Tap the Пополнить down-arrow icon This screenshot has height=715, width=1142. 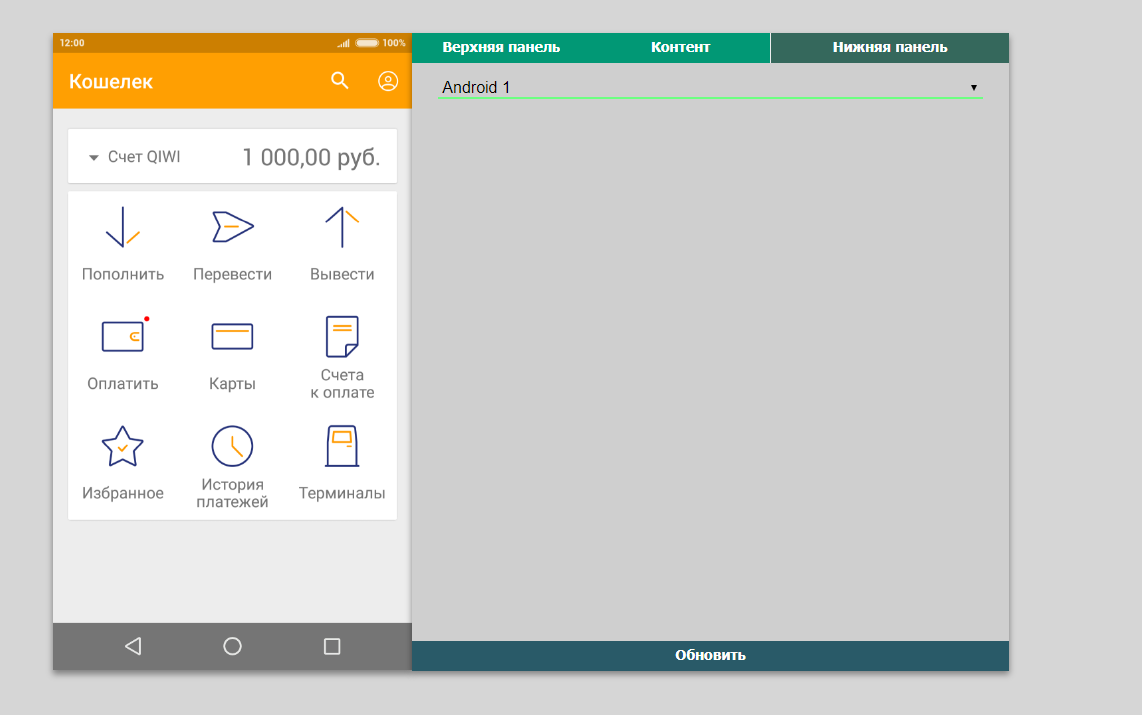coord(122,227)
